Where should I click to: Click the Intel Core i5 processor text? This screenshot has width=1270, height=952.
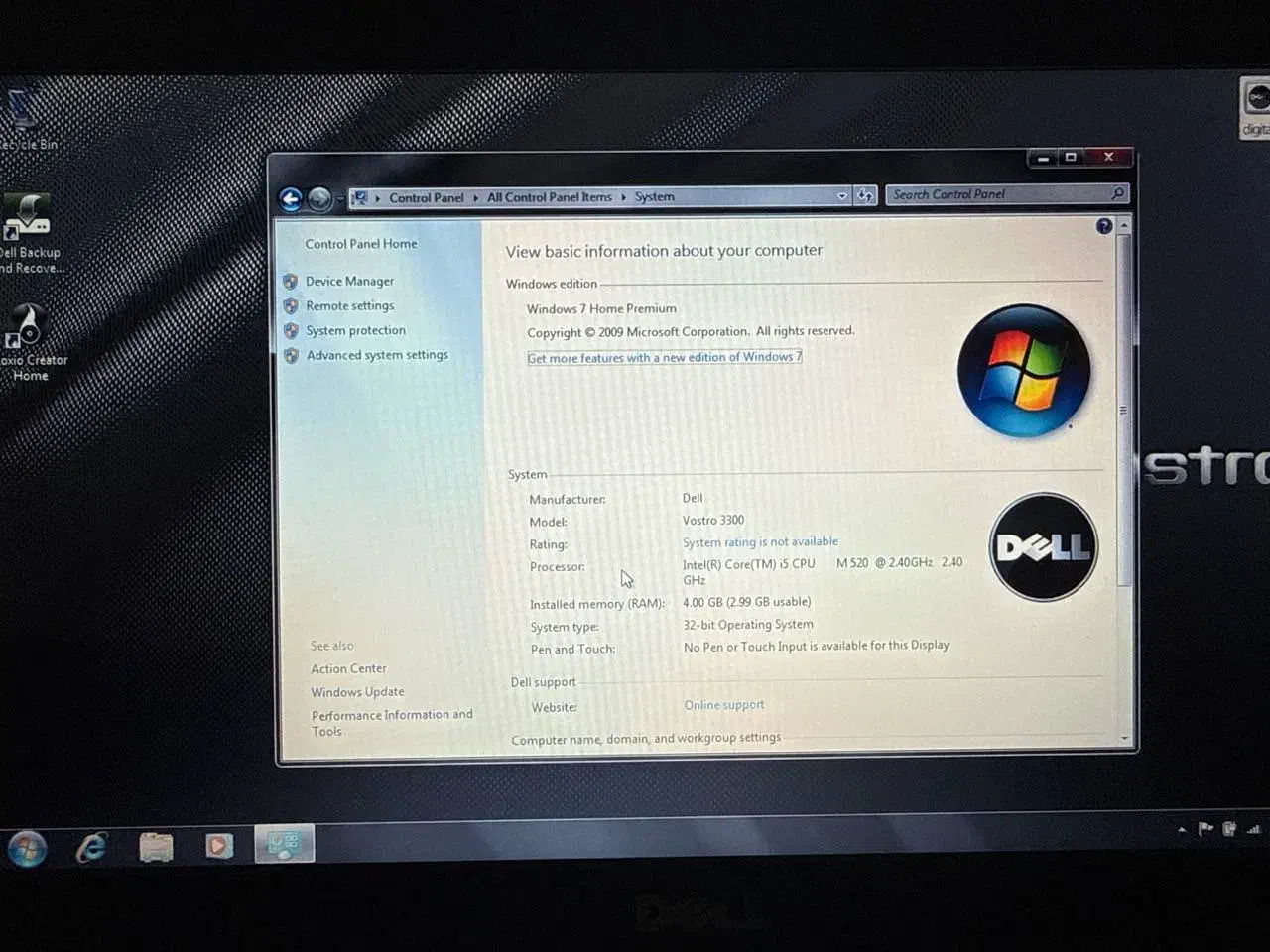coord(823,571)
